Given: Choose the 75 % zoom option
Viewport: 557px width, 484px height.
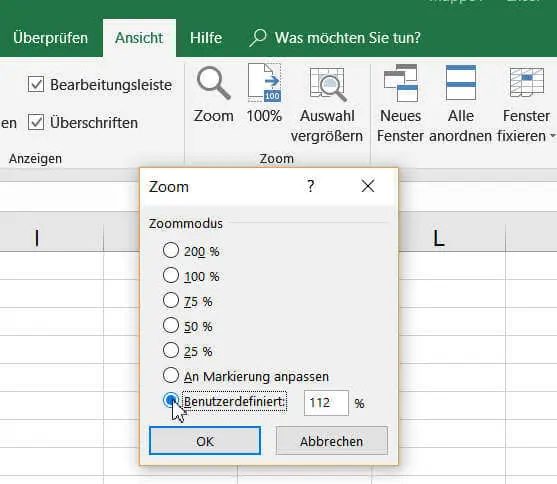Looking at the screenshot, I should pyautogui.click(x=171, y=300).
